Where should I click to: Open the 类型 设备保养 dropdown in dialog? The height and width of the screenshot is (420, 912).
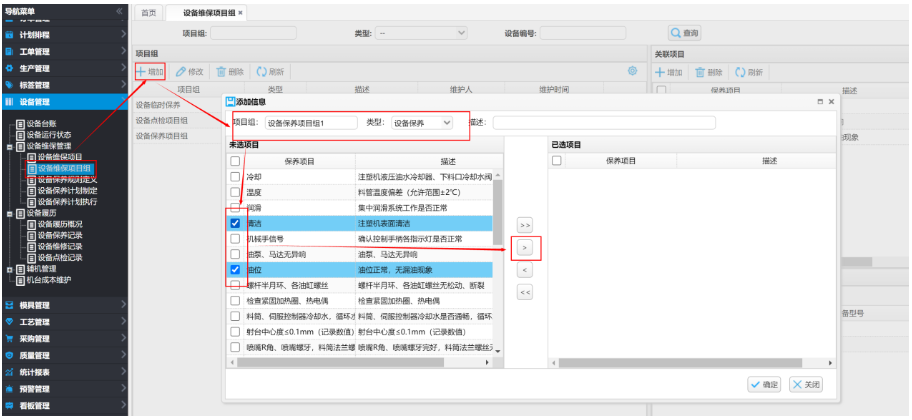(422, 123)
